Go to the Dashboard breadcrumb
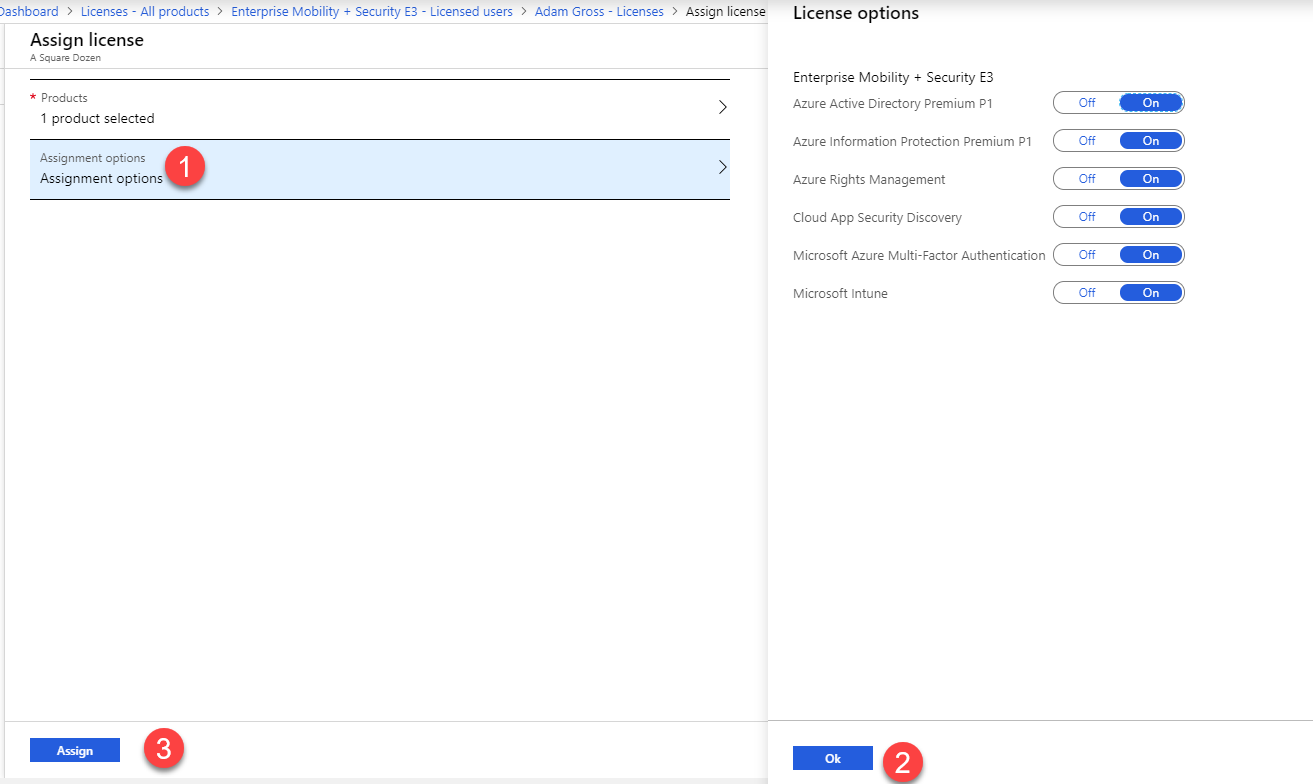The width and height of the screenshot is (1313, 784). pyautogui.click(x=30, y=12)
